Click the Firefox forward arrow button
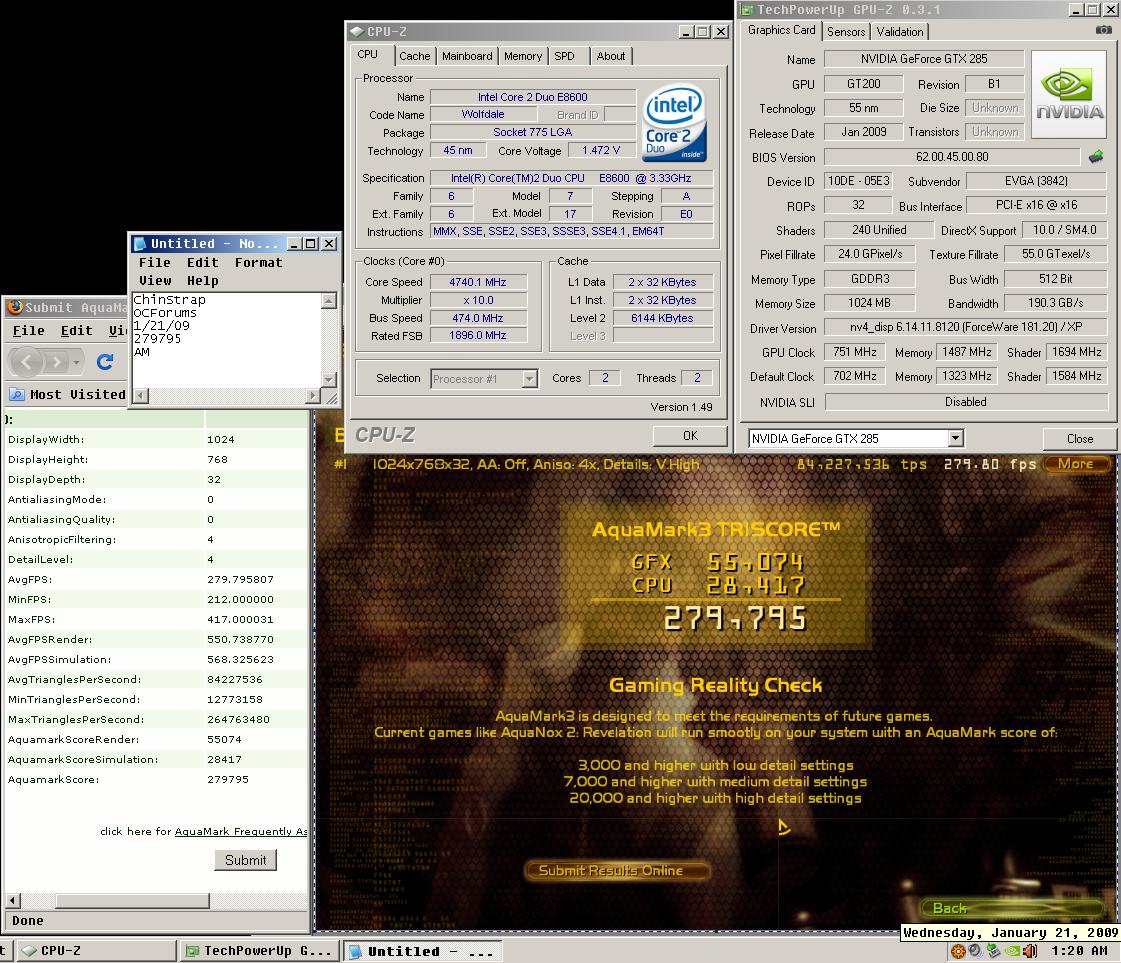This screenshot has width=1121, height=963. pyautogui.click(x=58, y=362)
